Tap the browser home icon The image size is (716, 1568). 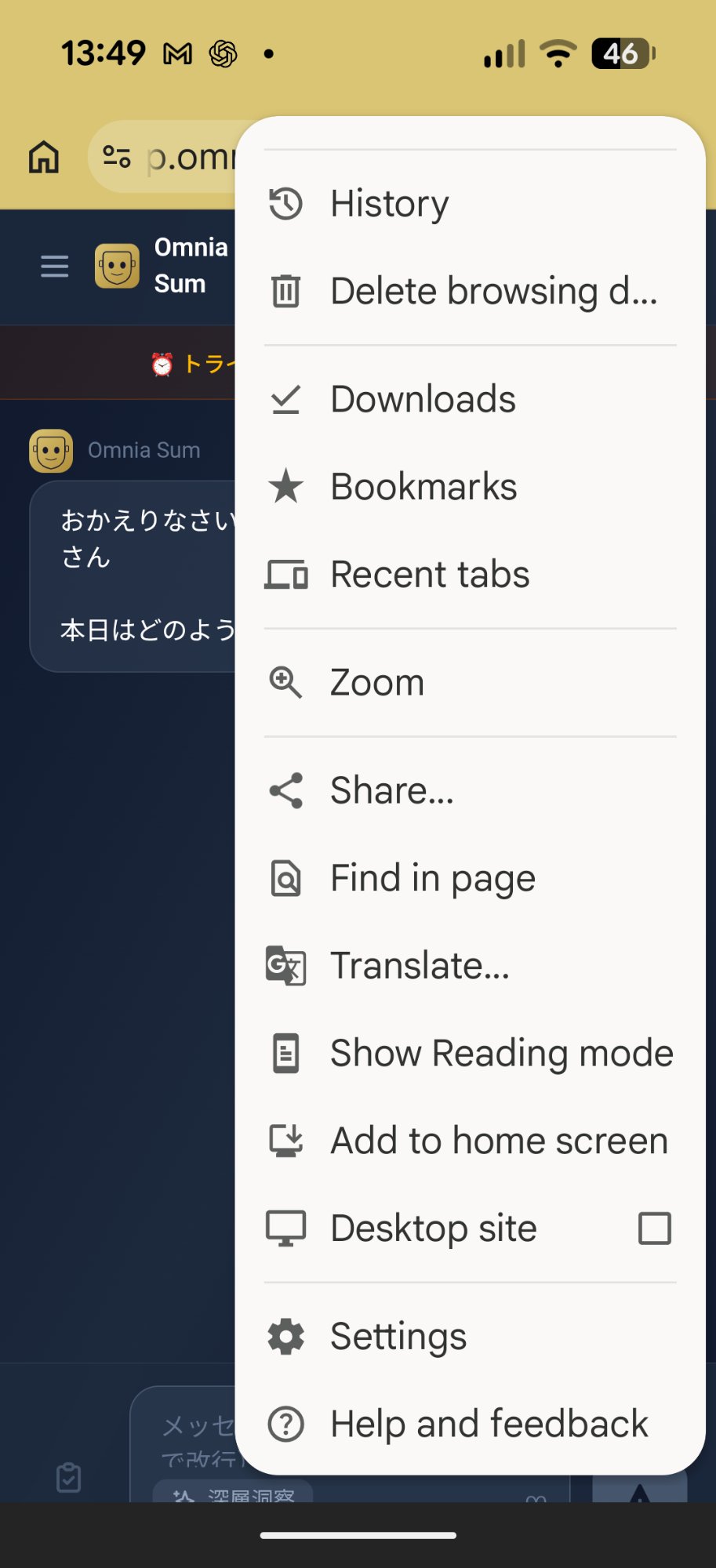coord(44,157)
